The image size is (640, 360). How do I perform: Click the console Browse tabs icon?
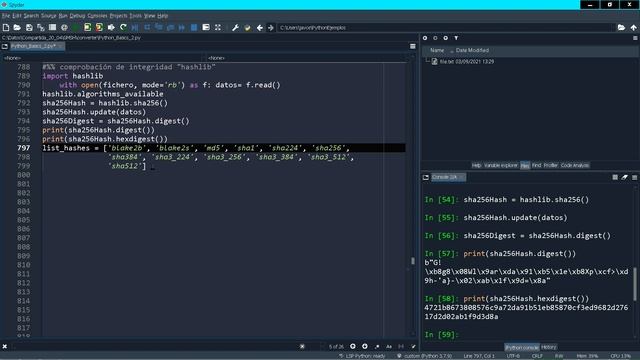pyautogui.click(x=426, y=177)
